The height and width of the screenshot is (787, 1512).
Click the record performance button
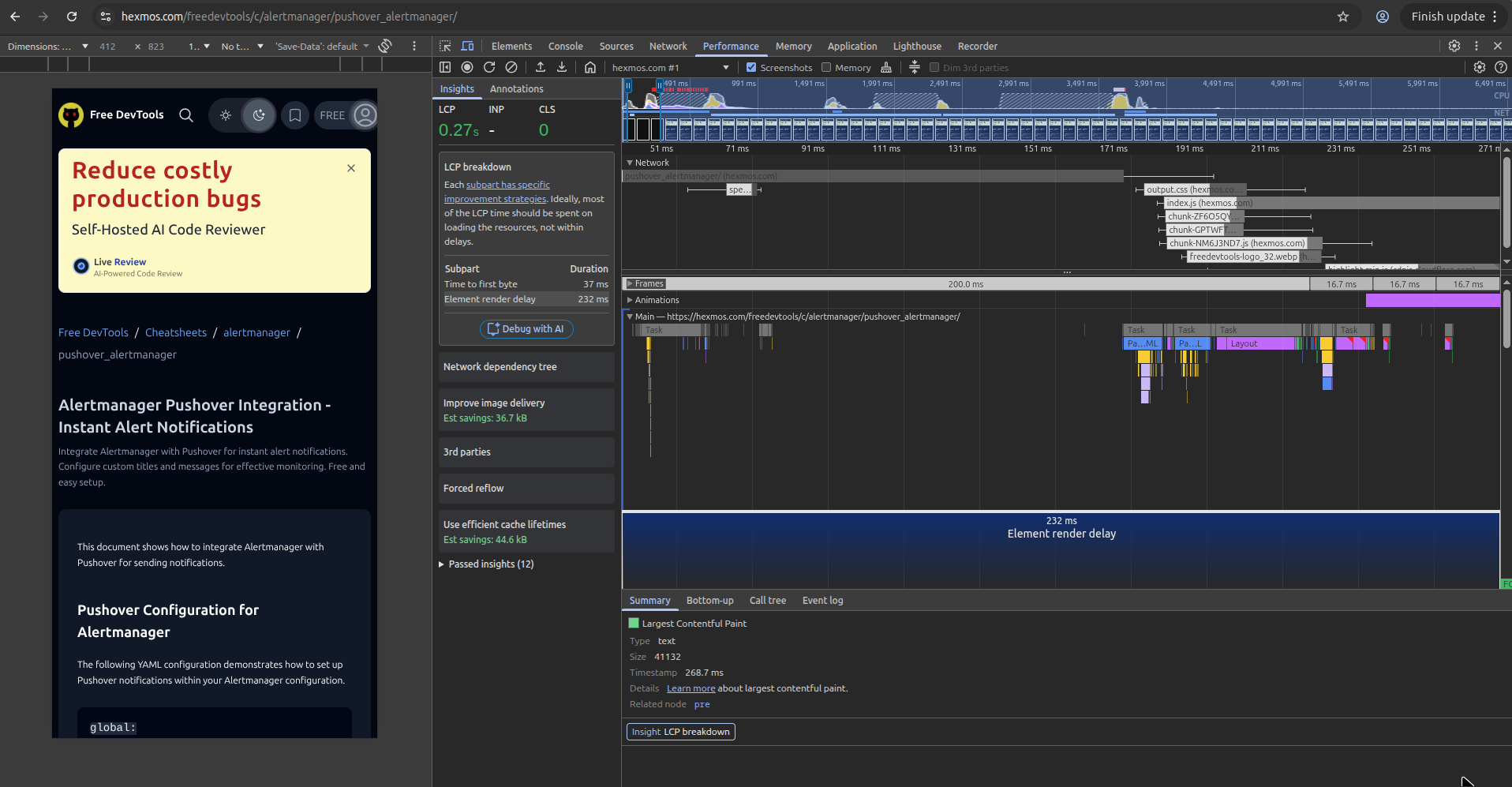point(467,68)
